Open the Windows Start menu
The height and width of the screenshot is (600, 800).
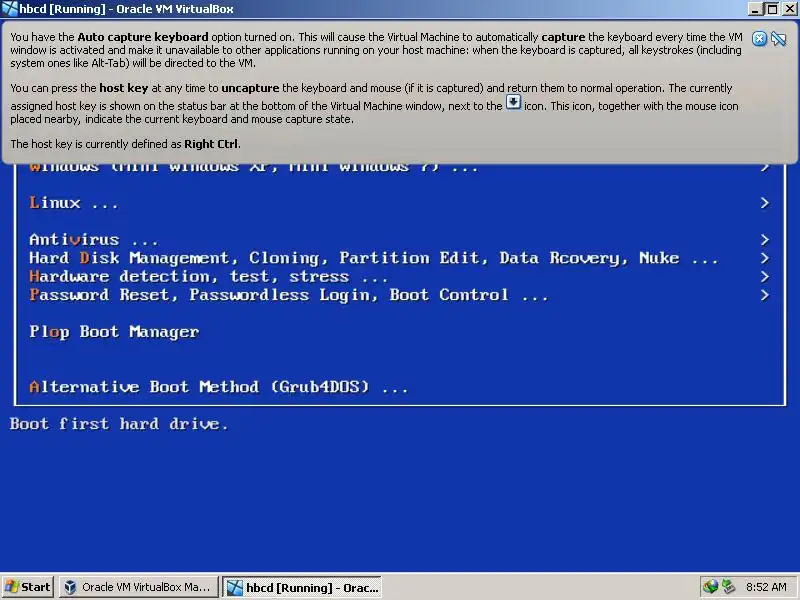pos(28,587)
